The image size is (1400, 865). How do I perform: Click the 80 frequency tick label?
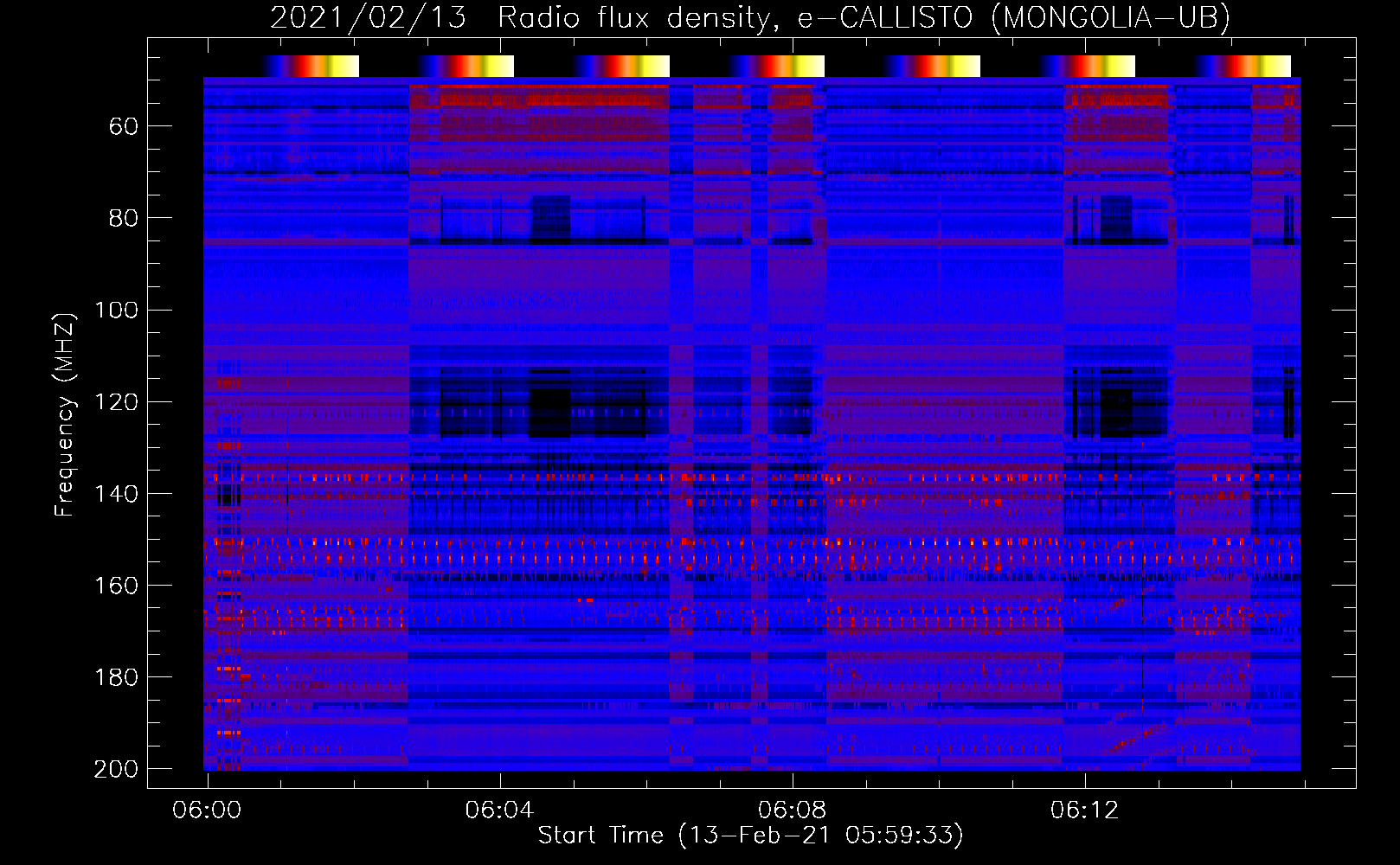[124, 218]
